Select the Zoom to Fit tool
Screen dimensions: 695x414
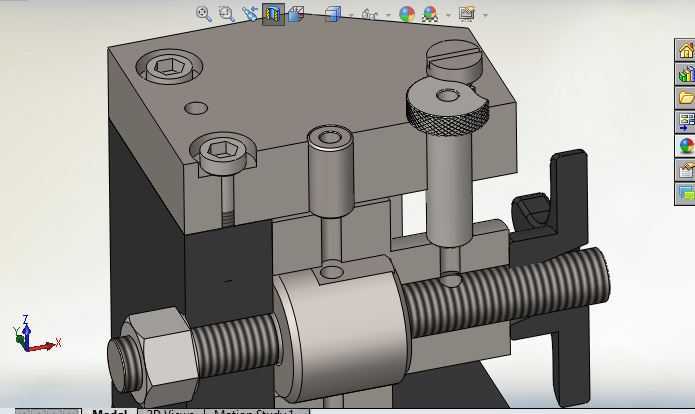point(204,14)
